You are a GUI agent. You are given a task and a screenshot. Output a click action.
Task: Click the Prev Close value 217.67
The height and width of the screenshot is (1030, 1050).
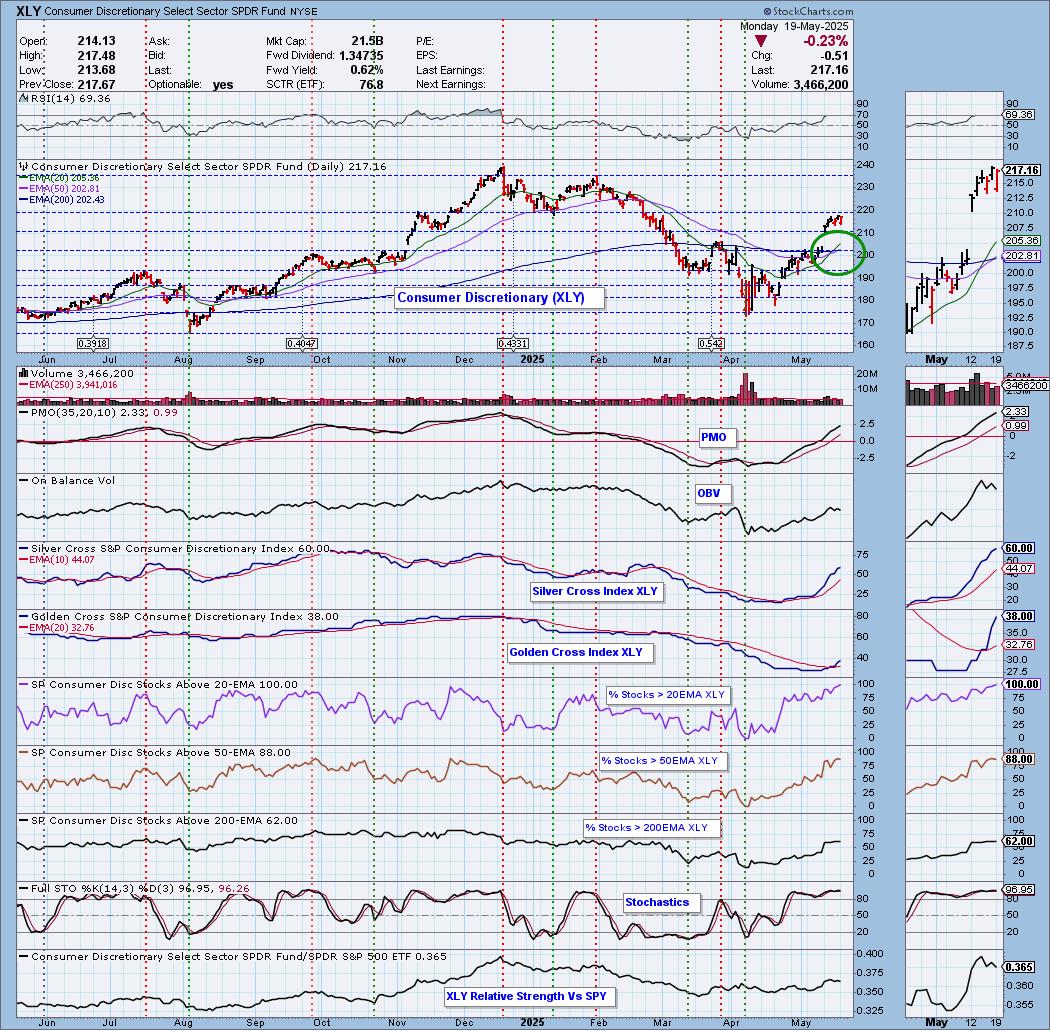click(x=96, y=84)
